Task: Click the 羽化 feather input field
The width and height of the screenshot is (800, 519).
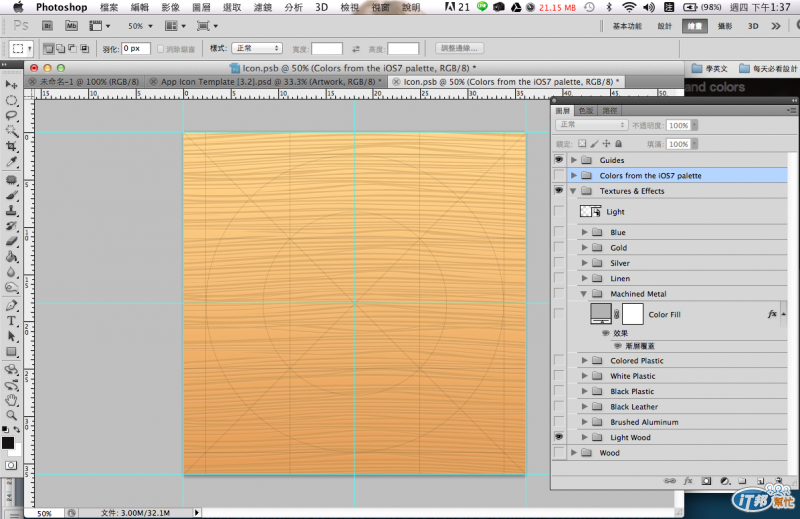Action: (136, 48)
